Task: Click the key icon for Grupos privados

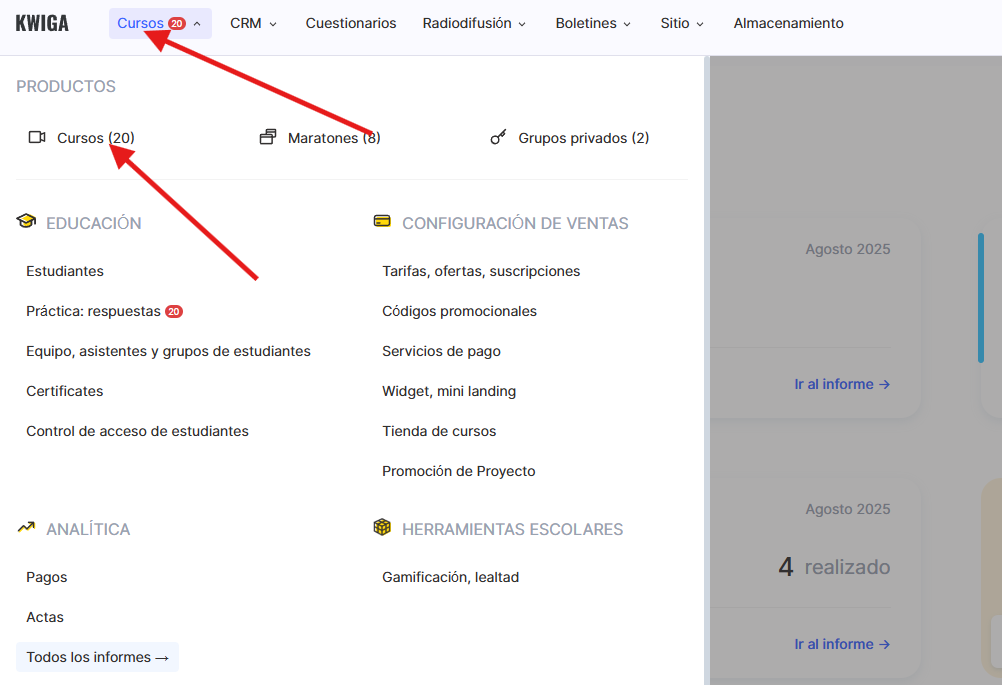Action: point(498,137)
